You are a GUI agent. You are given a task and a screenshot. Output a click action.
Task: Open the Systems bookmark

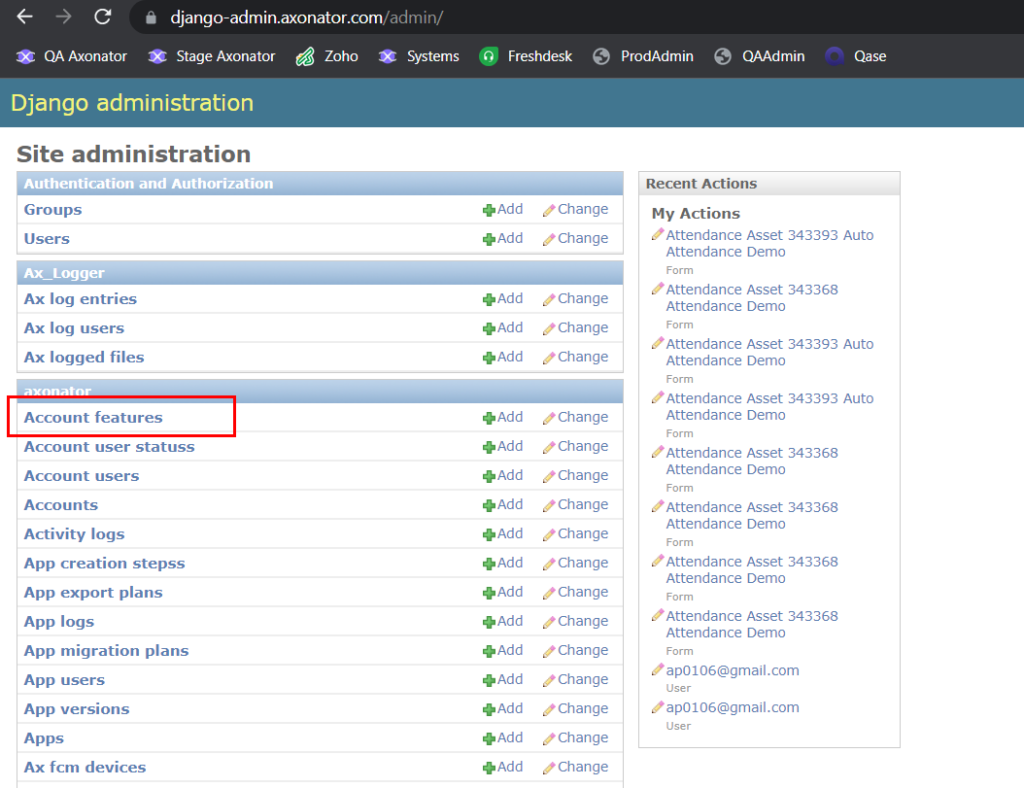[419, 57]
